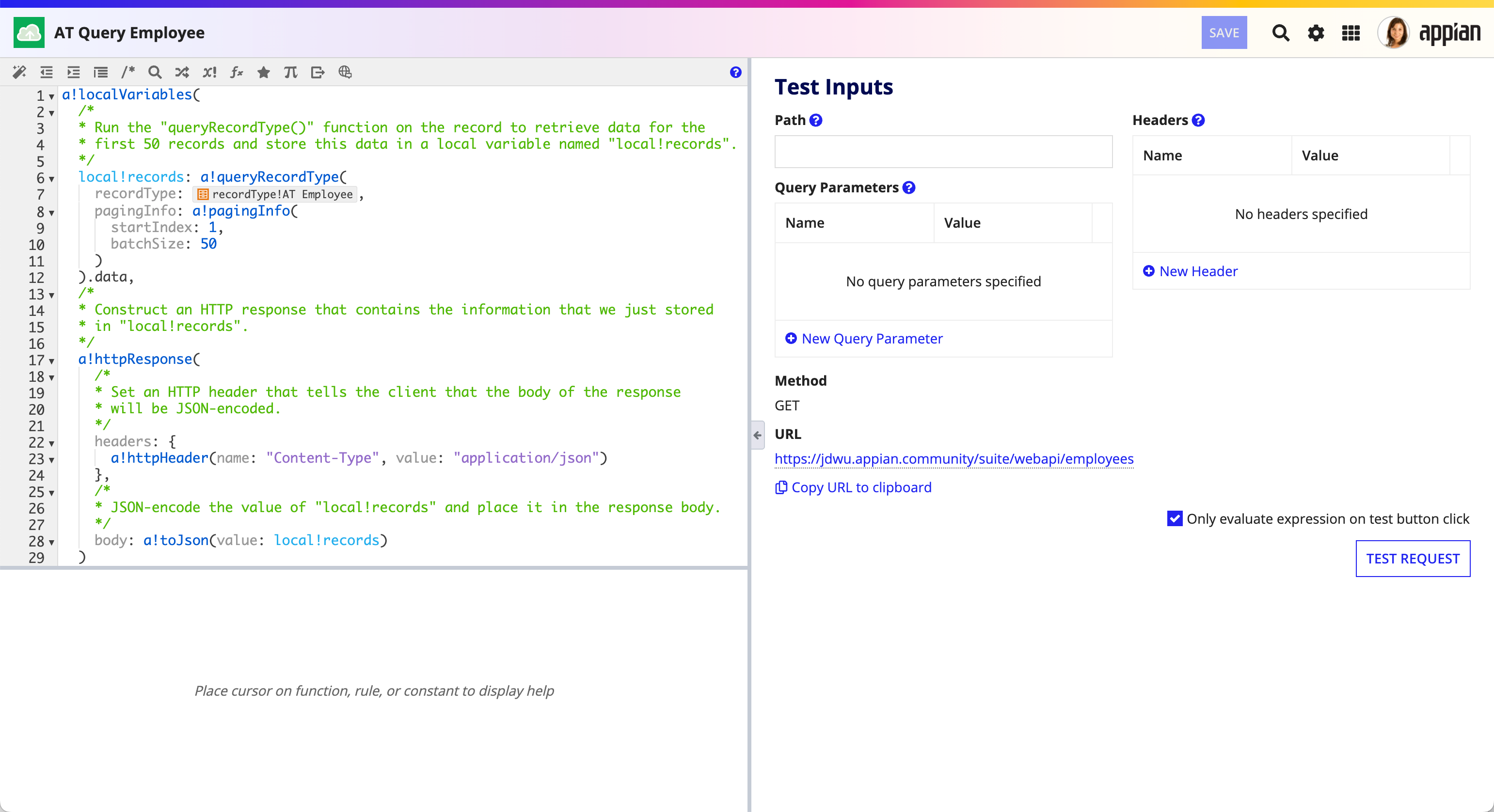Click the fx function toolbar icon
This screenshot has height=812, width=1494.
[237, 72]
